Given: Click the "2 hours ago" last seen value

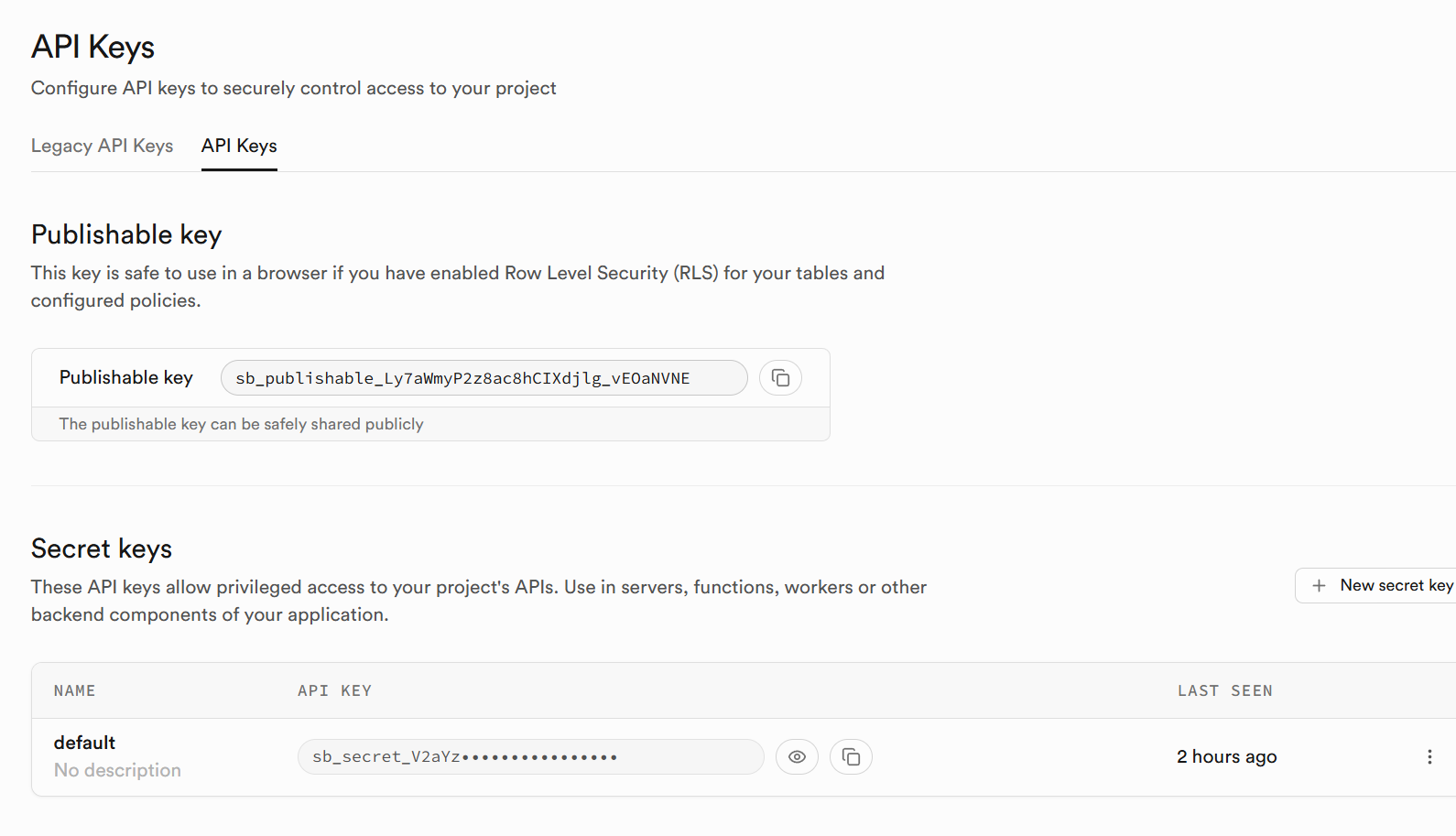Looking at the screenshot, I should 1226,757.
